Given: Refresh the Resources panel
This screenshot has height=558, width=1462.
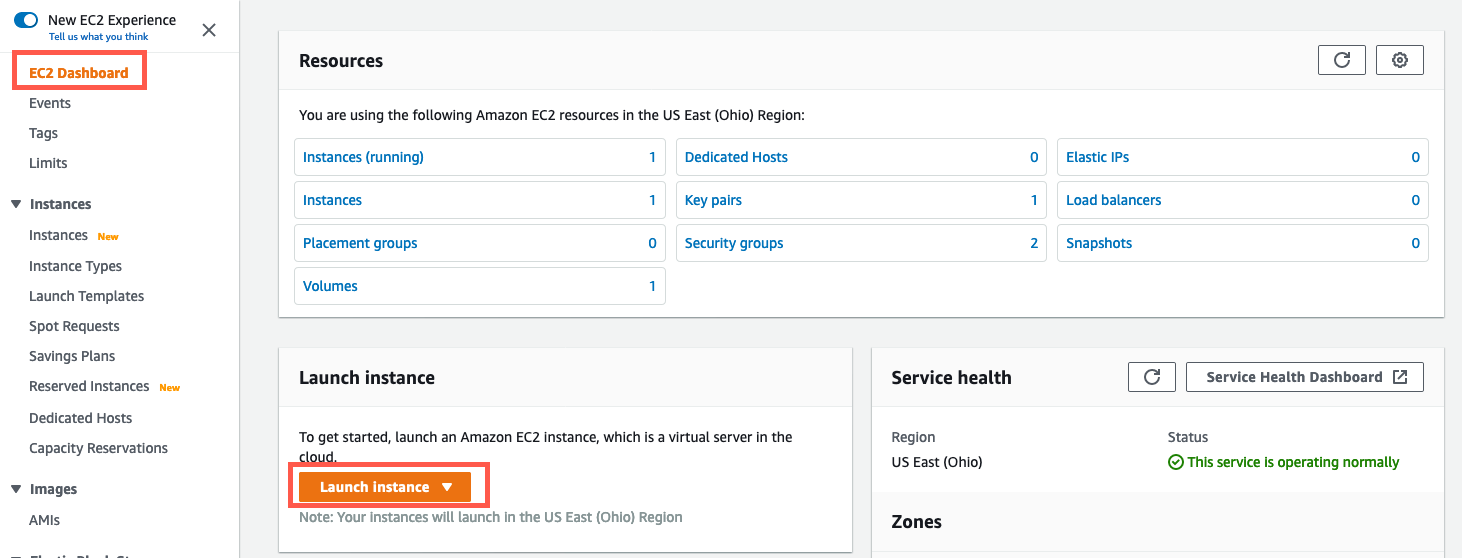Looking at the screenshot, I should [x=1342, y=60].
